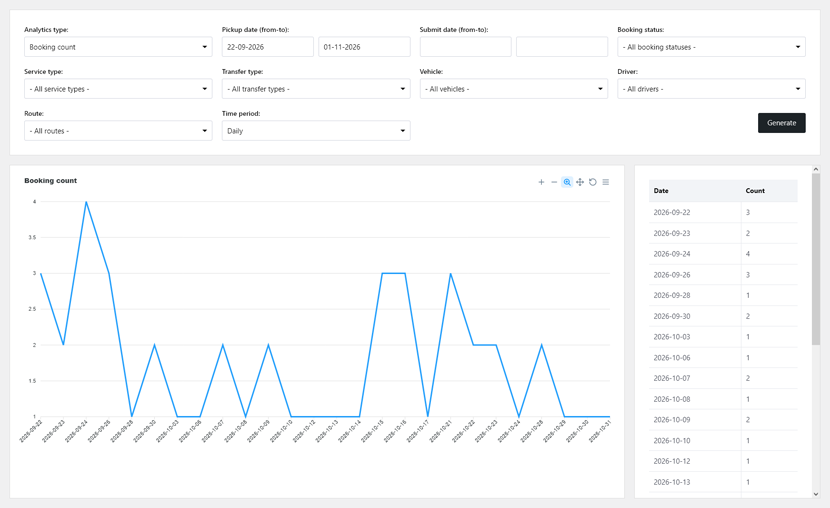Activate the selection zoom magnifier tool

point(567,182)
